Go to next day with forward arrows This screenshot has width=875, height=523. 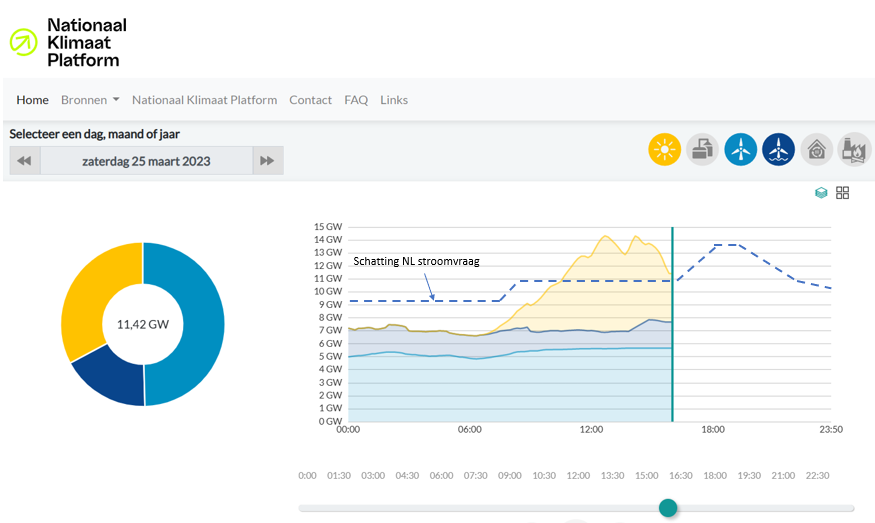[x=267, y=161]
